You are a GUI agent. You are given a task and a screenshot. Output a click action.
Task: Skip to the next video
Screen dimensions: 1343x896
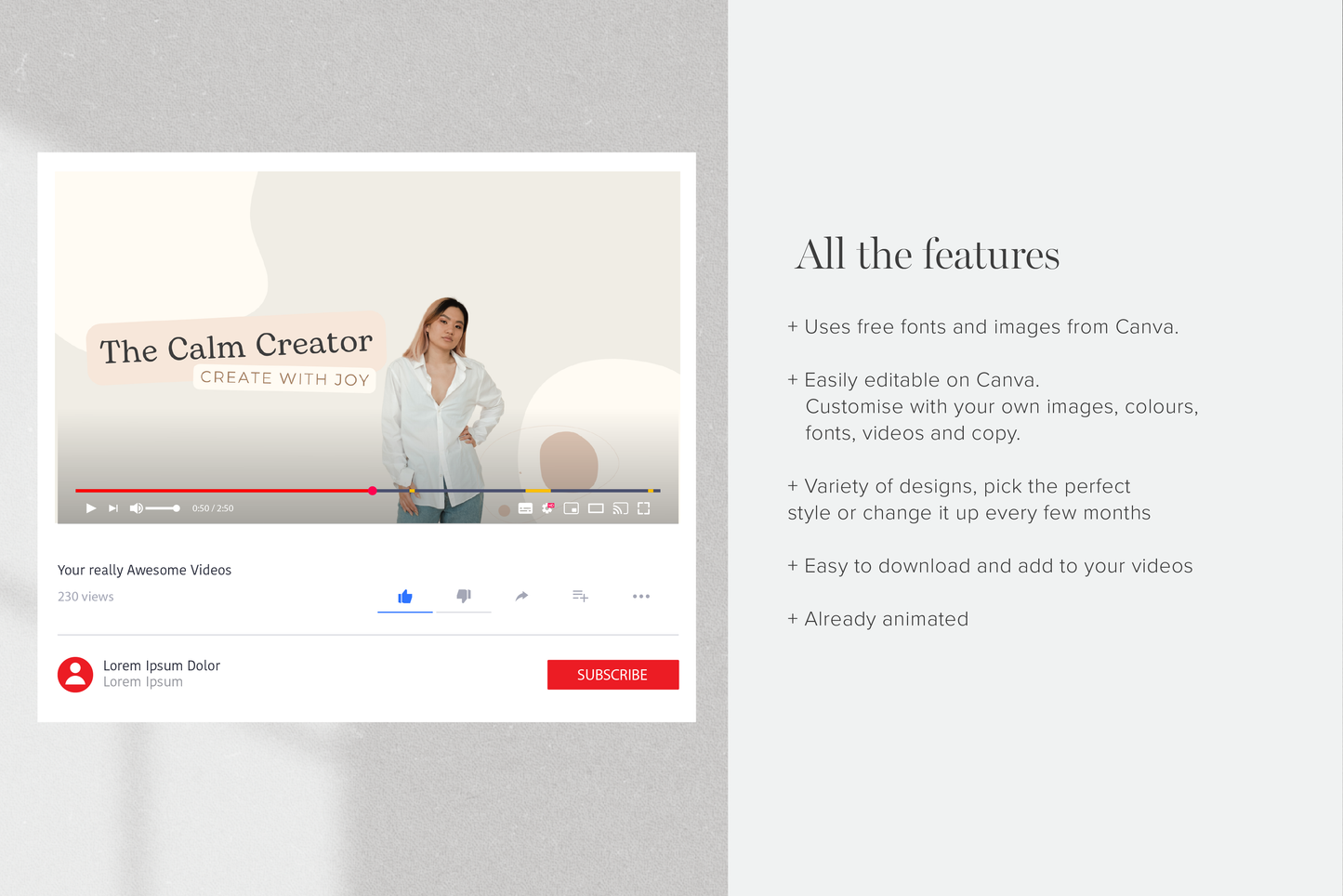[x=113, y=508]
